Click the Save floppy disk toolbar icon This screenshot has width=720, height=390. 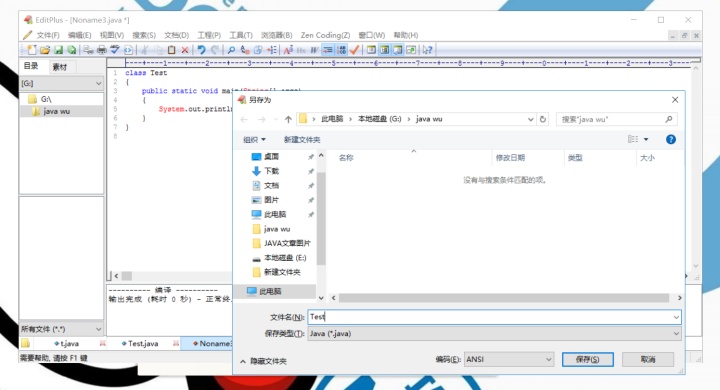(x=58, y=50)
